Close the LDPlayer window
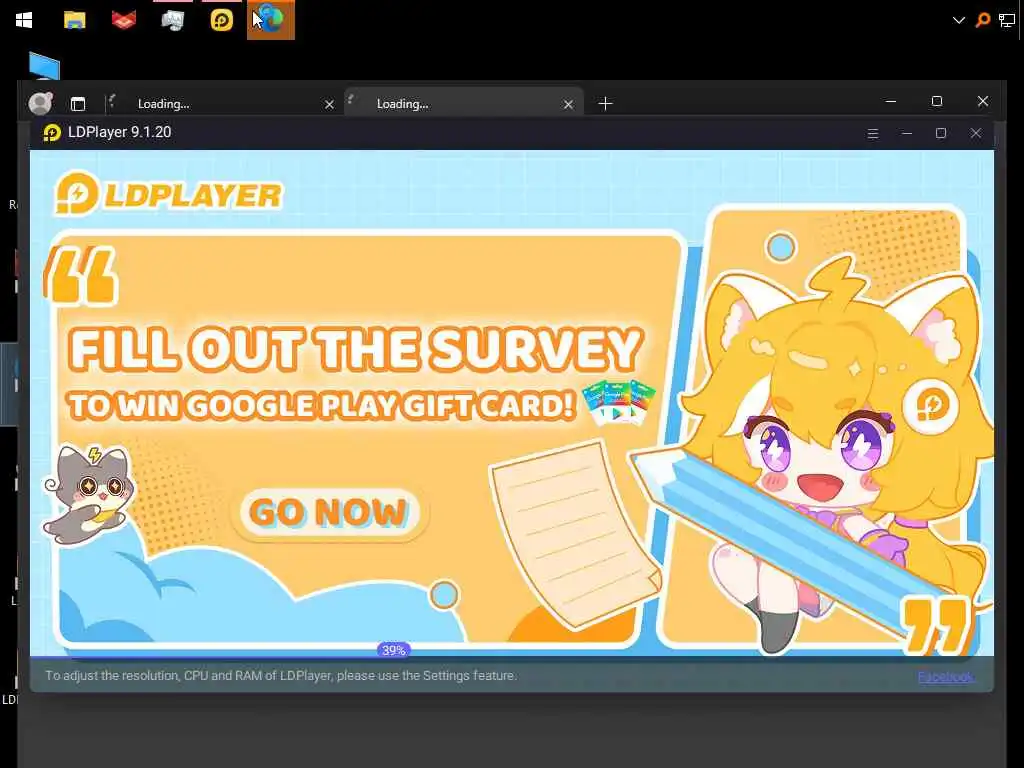This screenshot has height=768, width=1024. pyautogui.click(x=976, y=133)
